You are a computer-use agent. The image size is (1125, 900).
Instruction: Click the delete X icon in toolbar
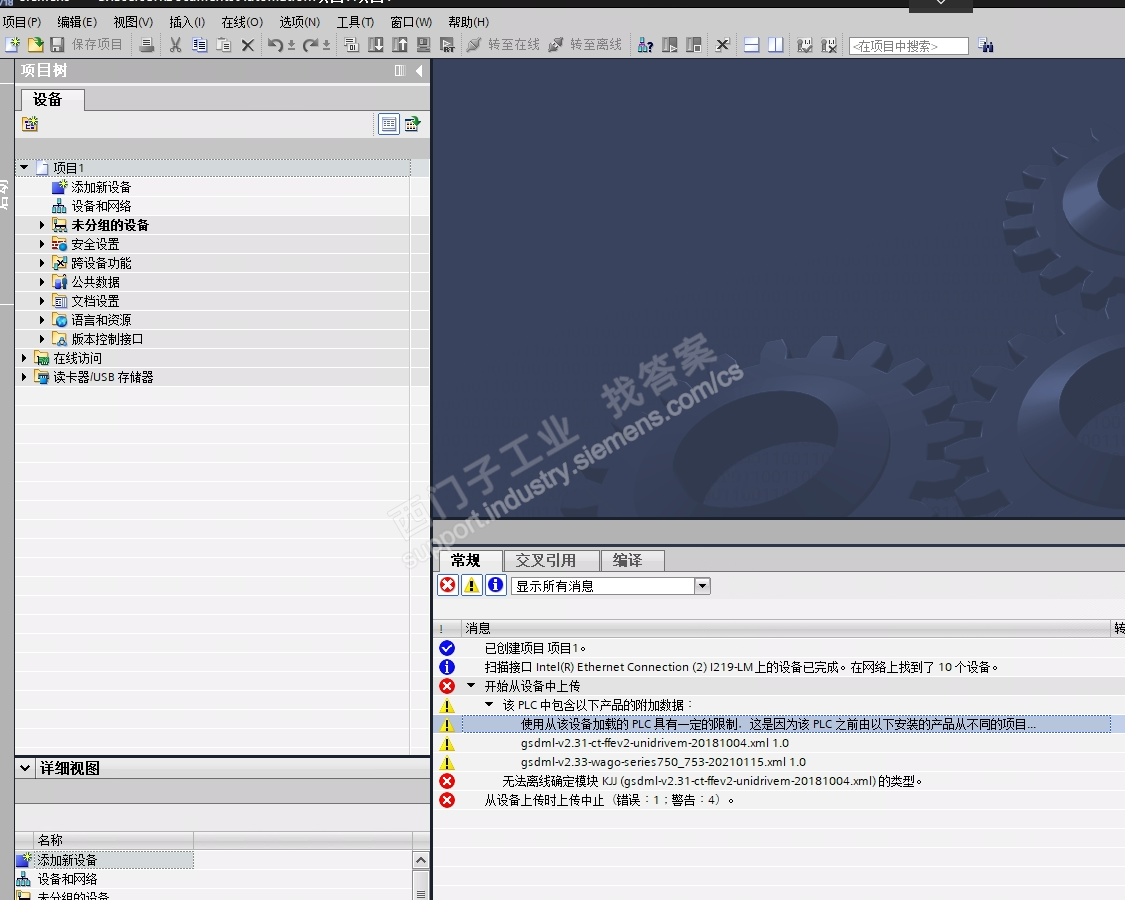pyautogui.click(x=248, y=45)
